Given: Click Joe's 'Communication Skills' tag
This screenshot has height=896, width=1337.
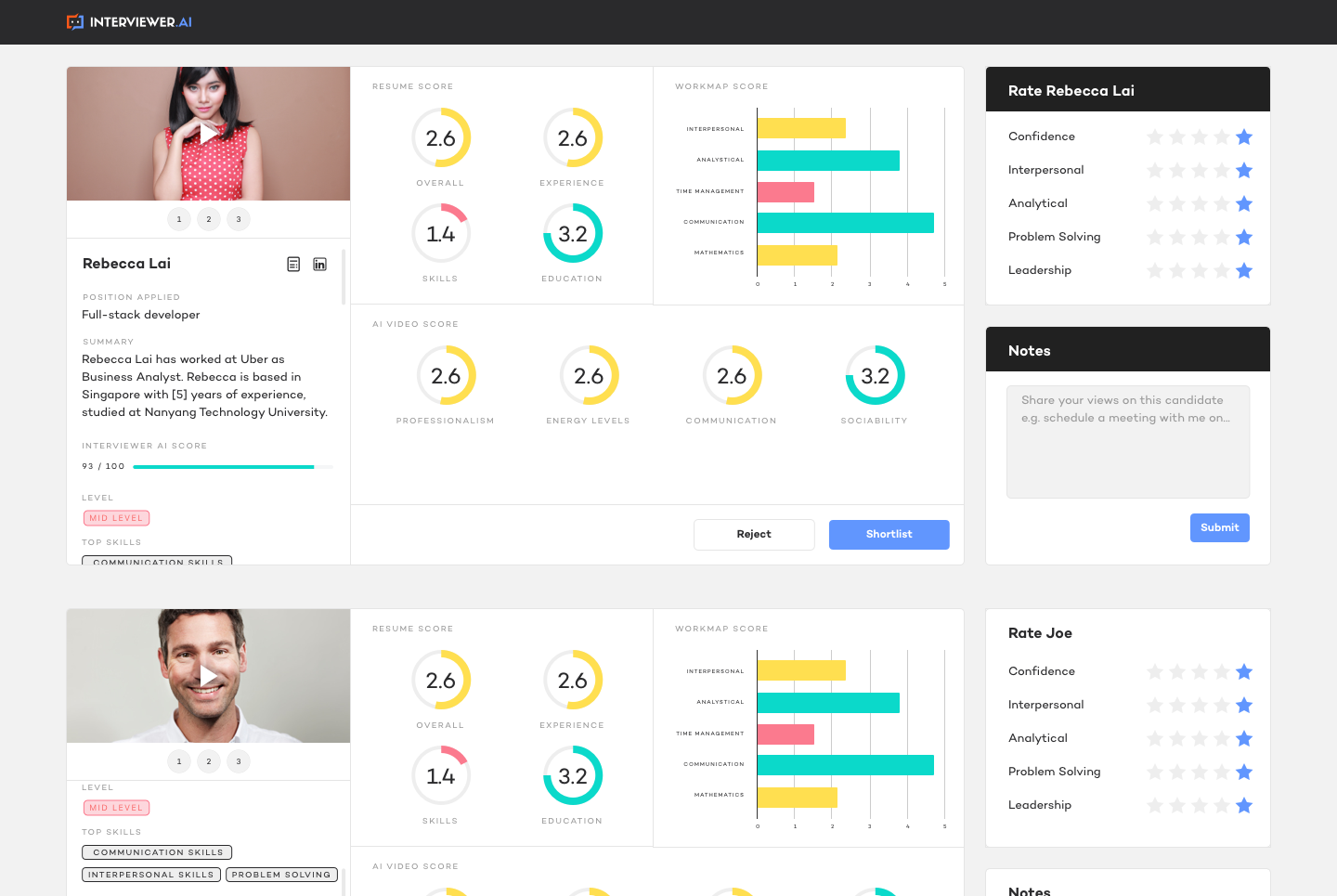Looking at the screenshot, I should coord(157,852).
